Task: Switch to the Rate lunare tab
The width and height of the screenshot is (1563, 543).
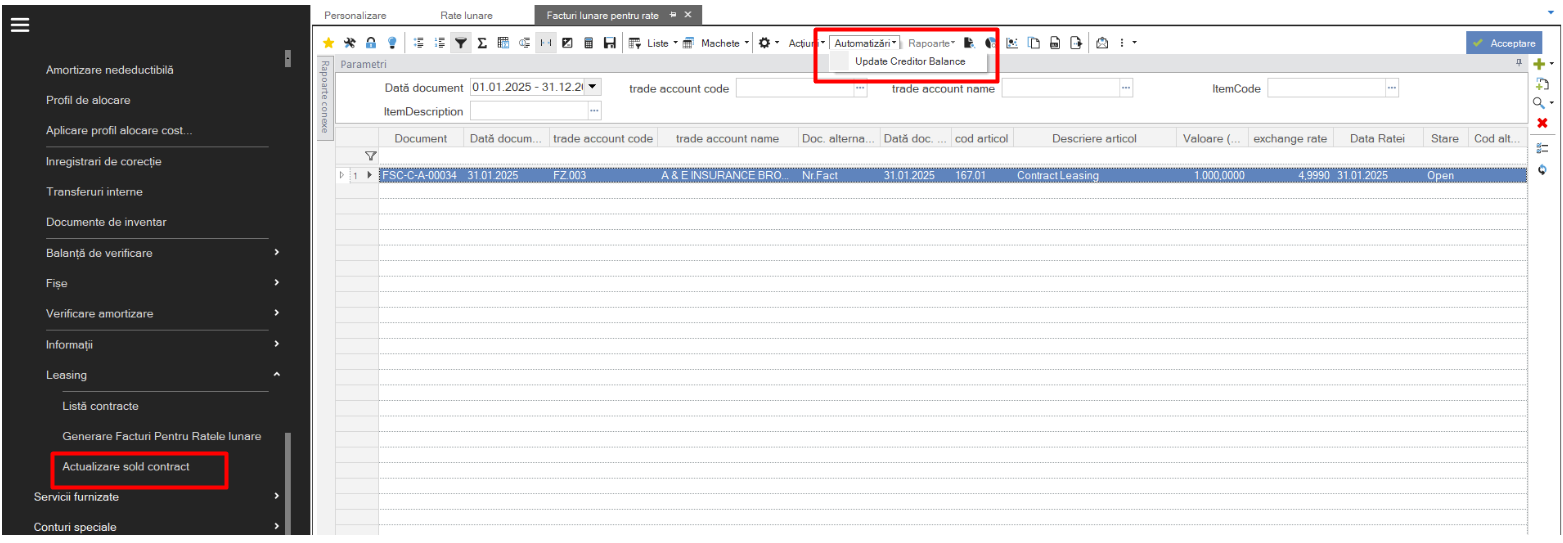Action: click(x=466, y=15)
